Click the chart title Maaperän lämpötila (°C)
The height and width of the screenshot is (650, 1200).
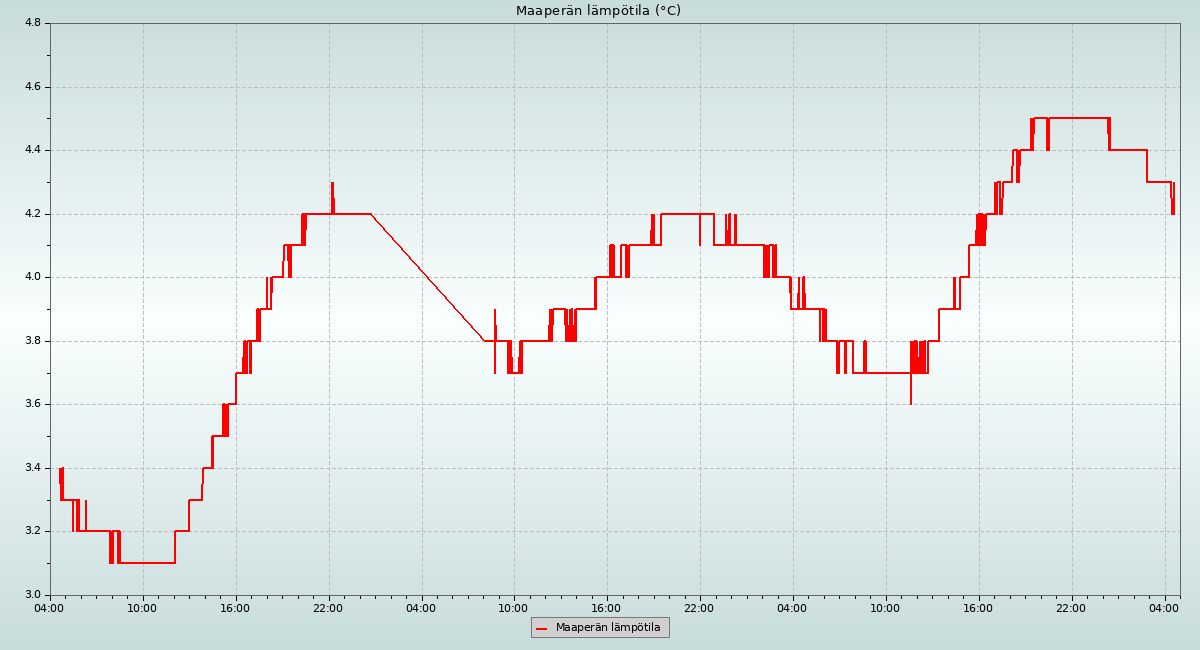(598, 11)
